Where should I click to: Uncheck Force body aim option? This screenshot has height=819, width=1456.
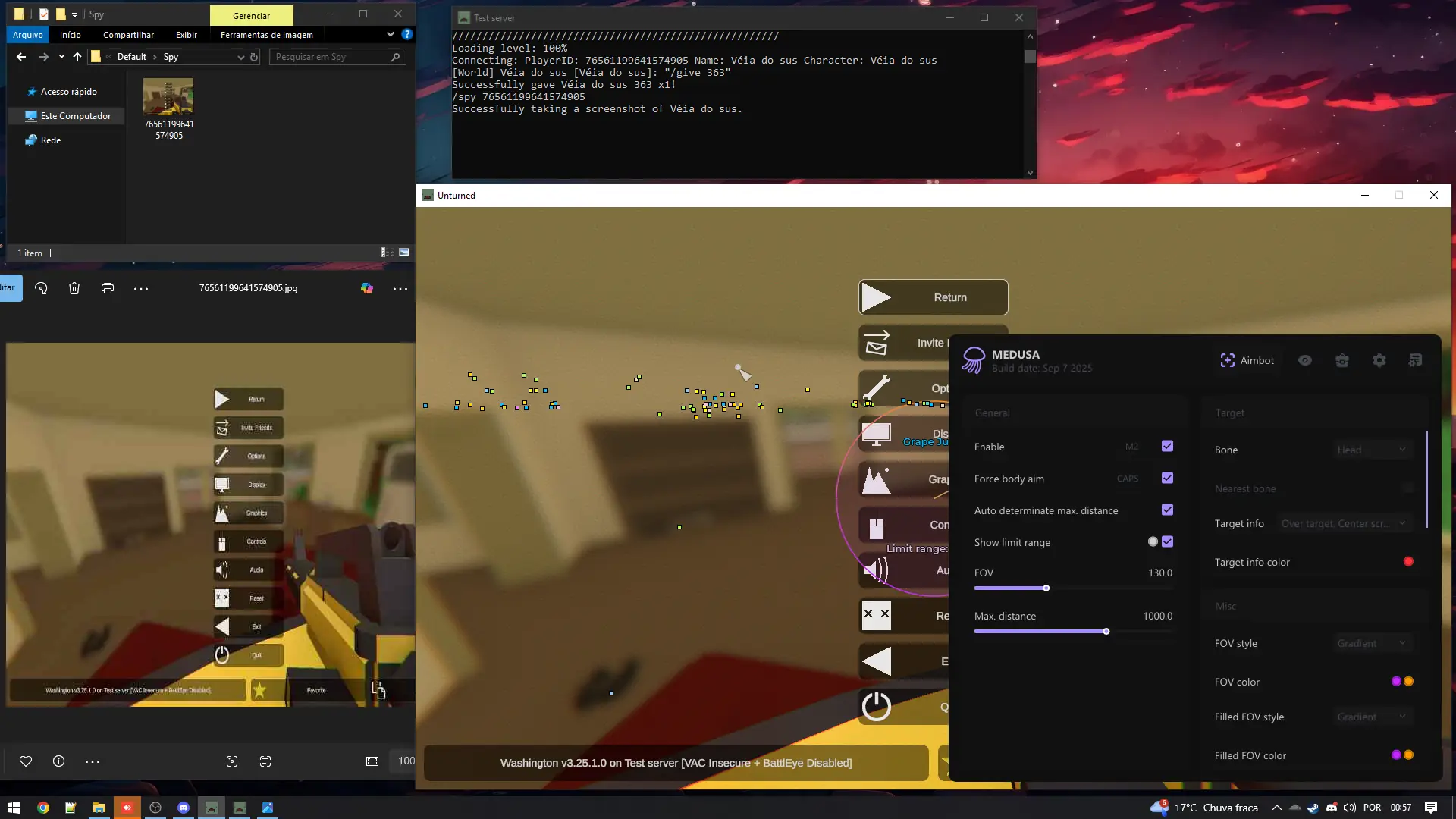[1167, 478]
